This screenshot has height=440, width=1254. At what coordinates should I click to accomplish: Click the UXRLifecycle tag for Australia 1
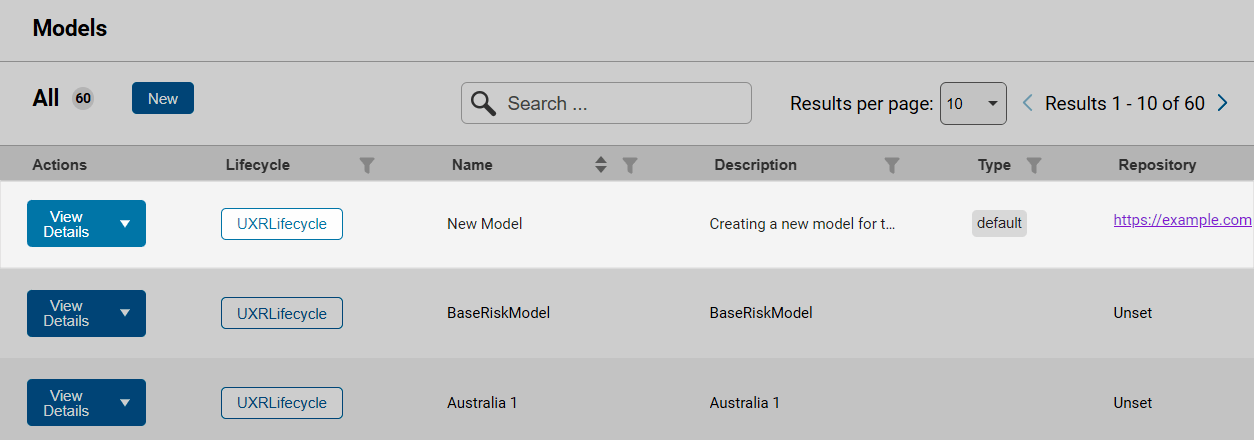point(282,403)
